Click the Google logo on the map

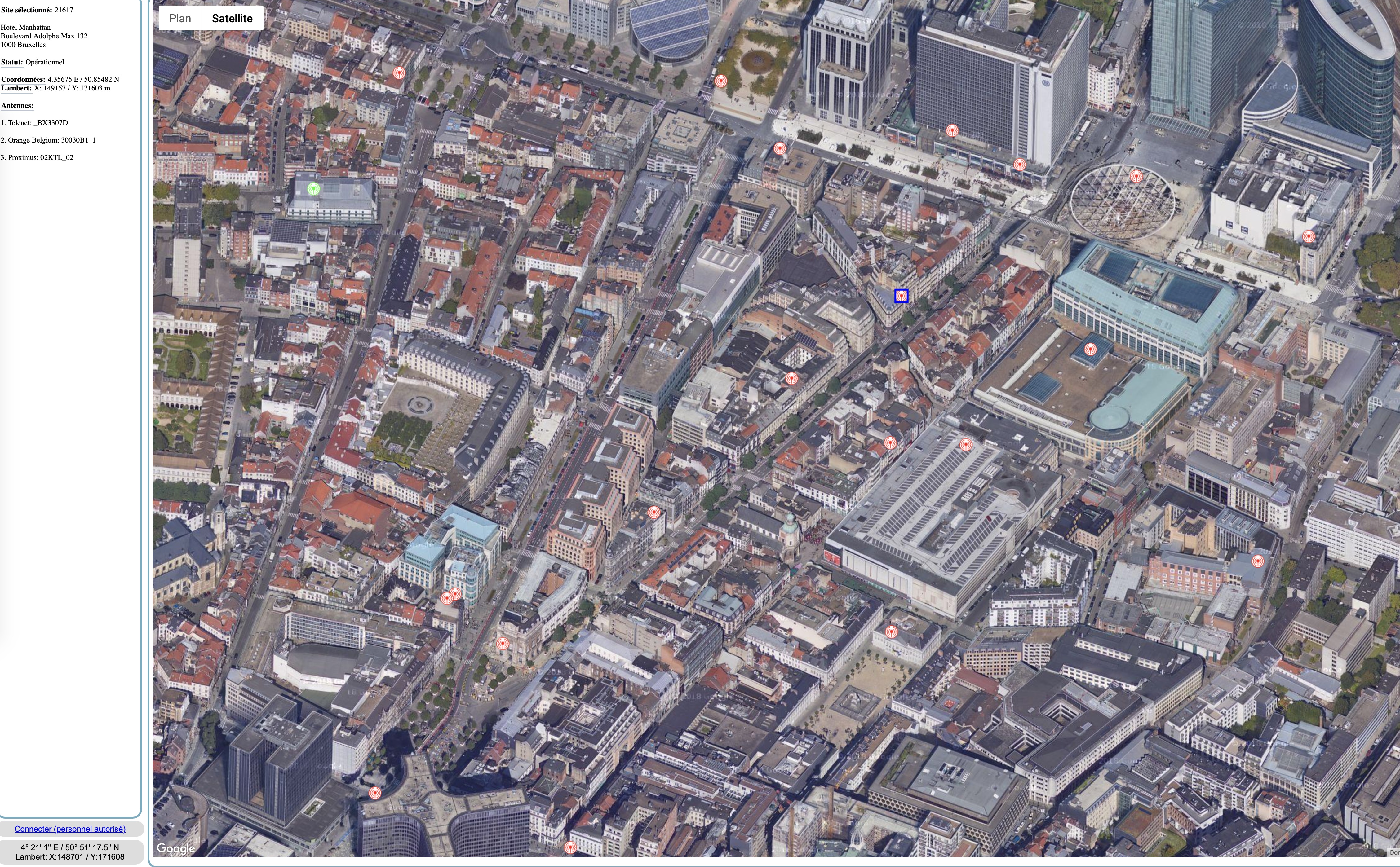175,849
